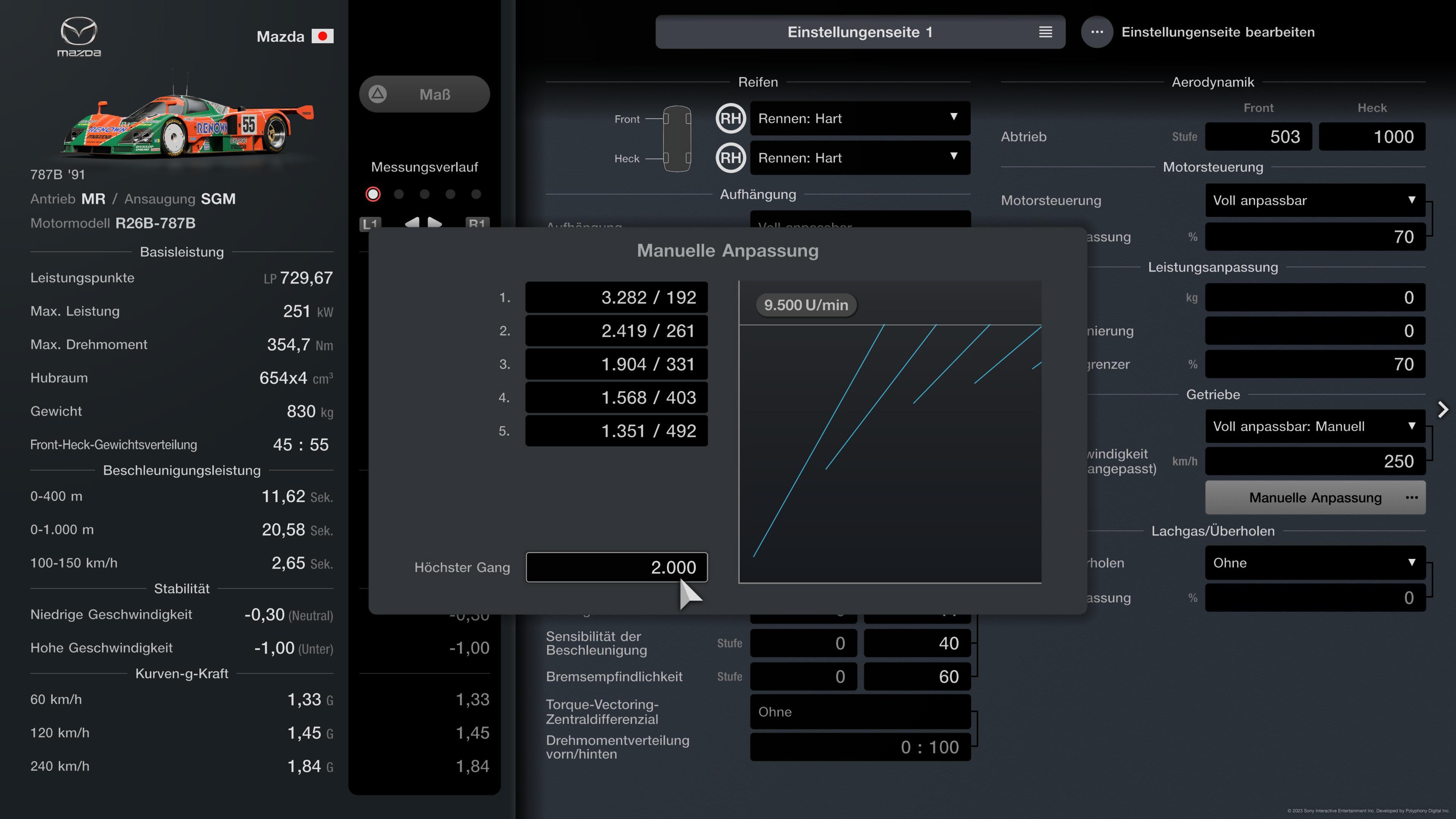Edit 5th gear ratio 1.351 / 492
The width and height of the screenshot is (1456, 819).
(x=616, y=431)
